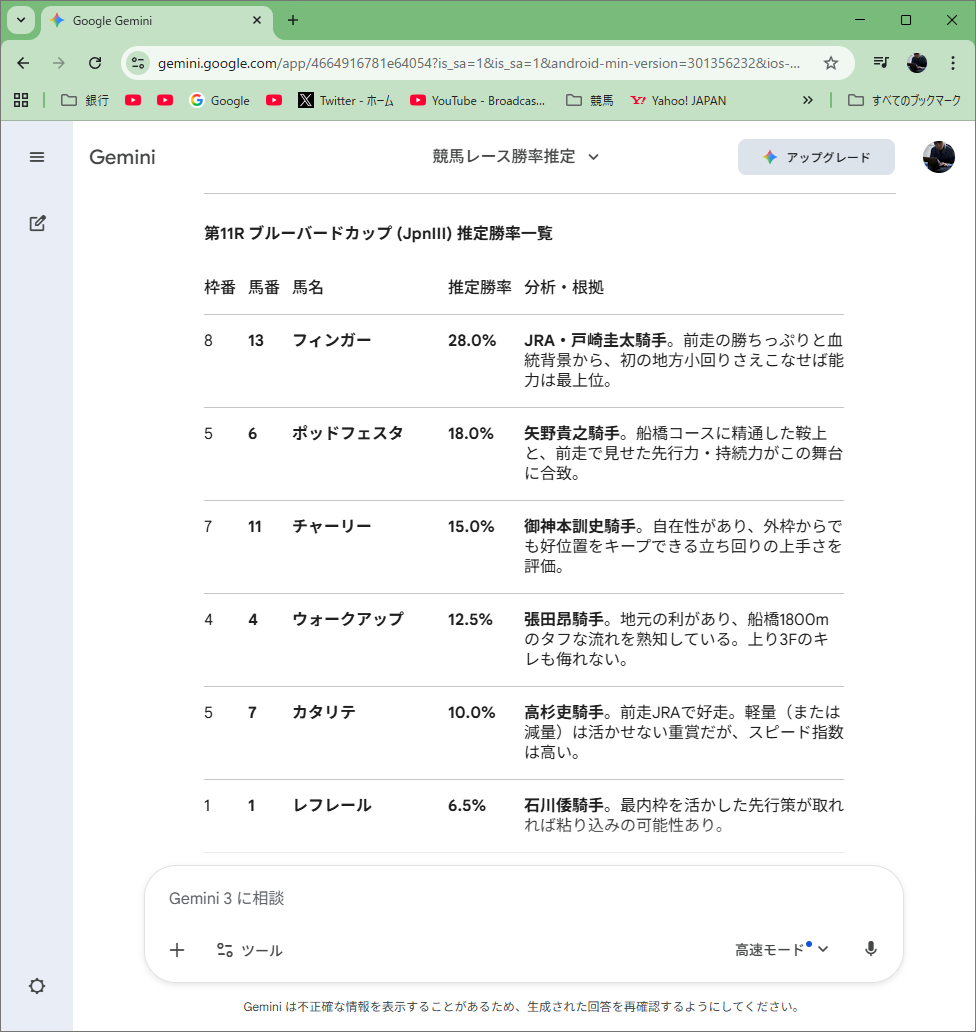Click the browser forward arrow
976x1032 pixels.
tap(59, 63)
